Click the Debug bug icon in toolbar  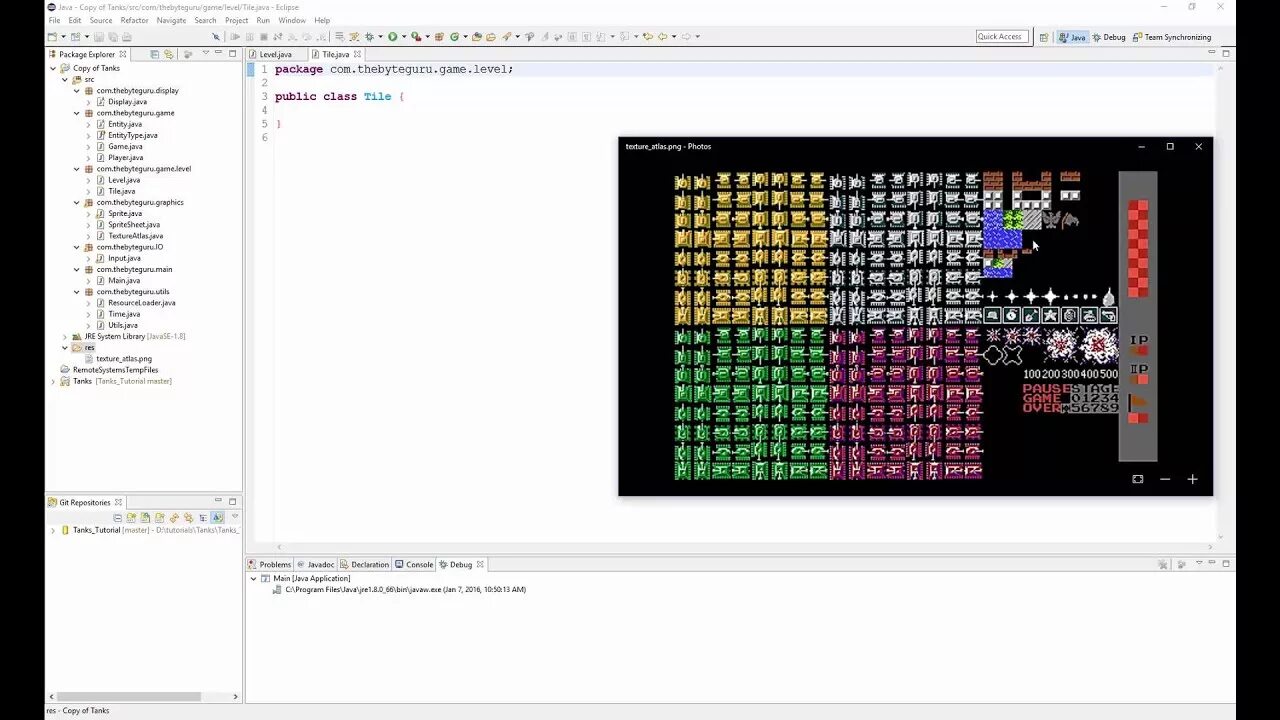[369, 37]
